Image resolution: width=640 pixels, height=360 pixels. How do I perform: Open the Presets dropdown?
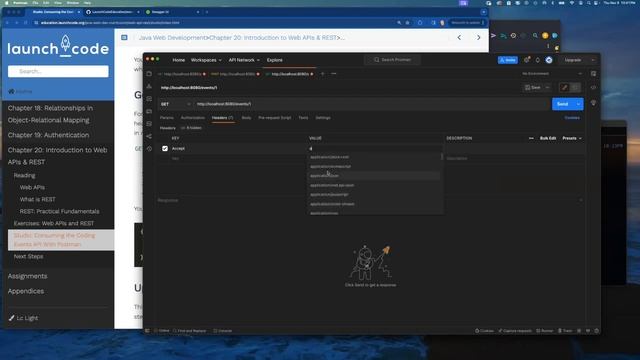click(572, 138)
